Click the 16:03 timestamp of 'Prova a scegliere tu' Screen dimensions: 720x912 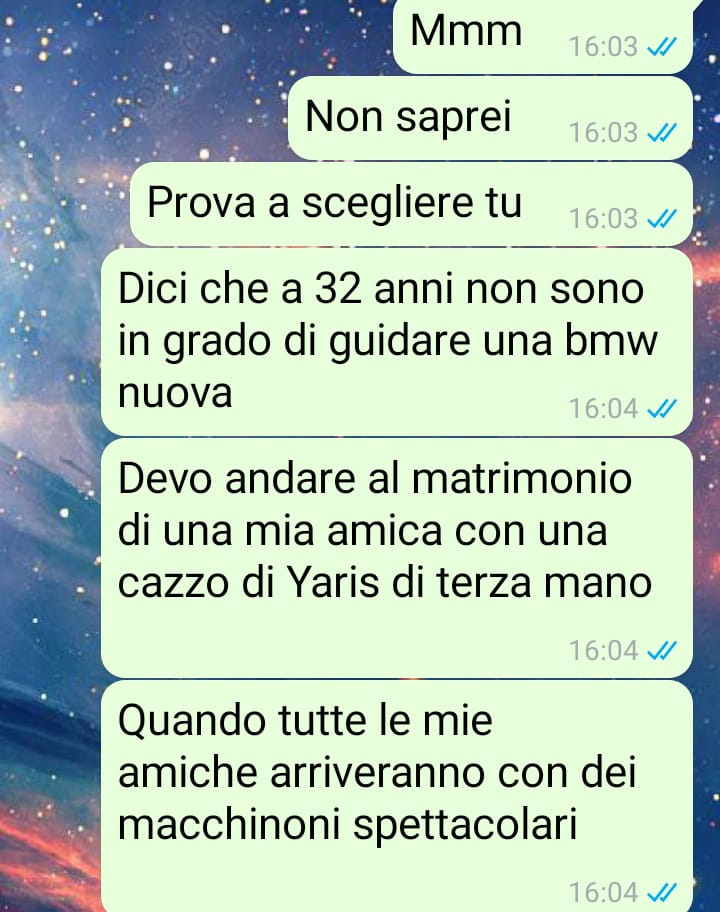603,219
